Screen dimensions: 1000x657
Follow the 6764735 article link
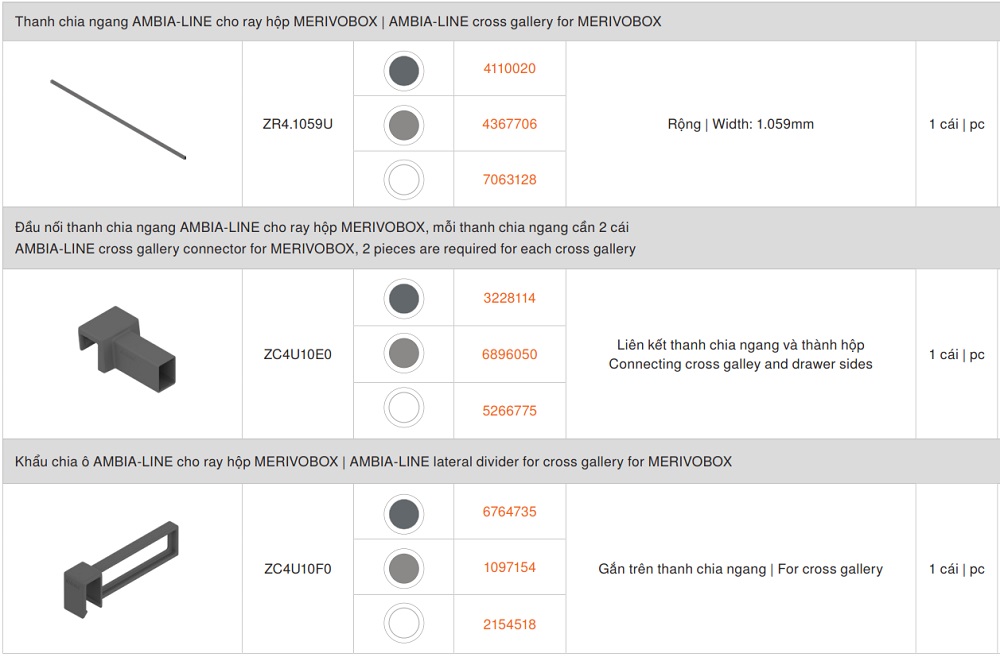coord(509,511)
